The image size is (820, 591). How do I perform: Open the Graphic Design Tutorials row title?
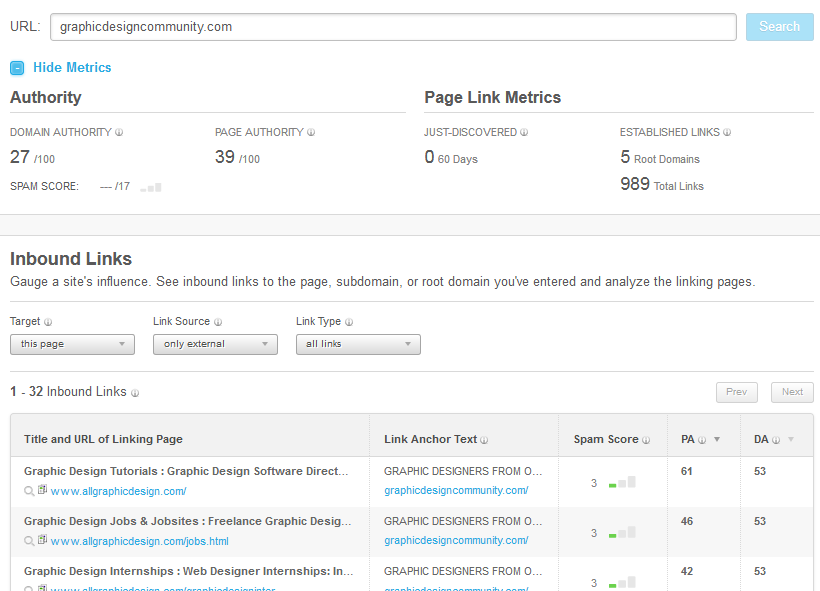pos(186,471)
